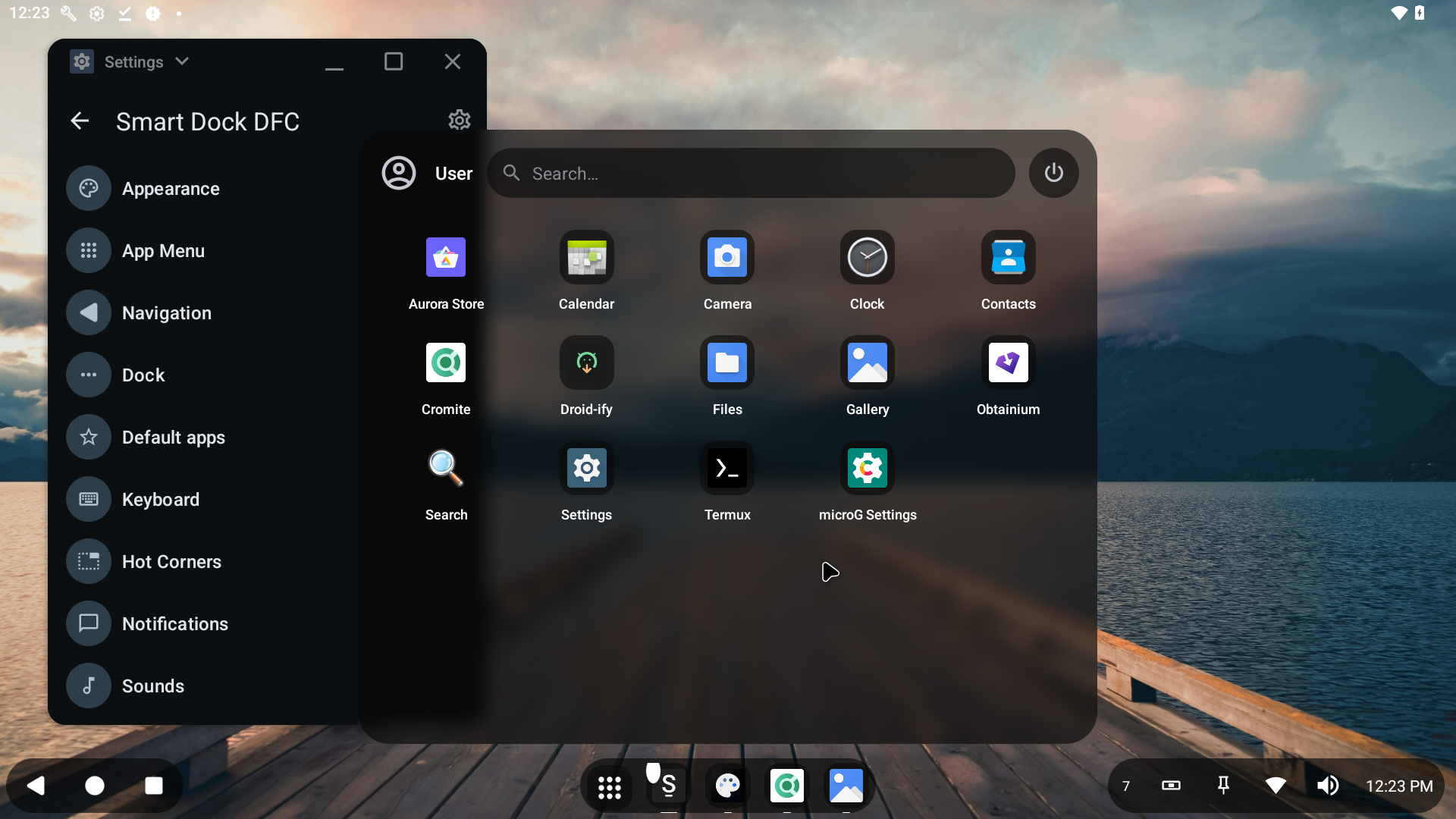Open the Aurora Store app
This screenshot has width=1456, height=819.
[446, 258]
